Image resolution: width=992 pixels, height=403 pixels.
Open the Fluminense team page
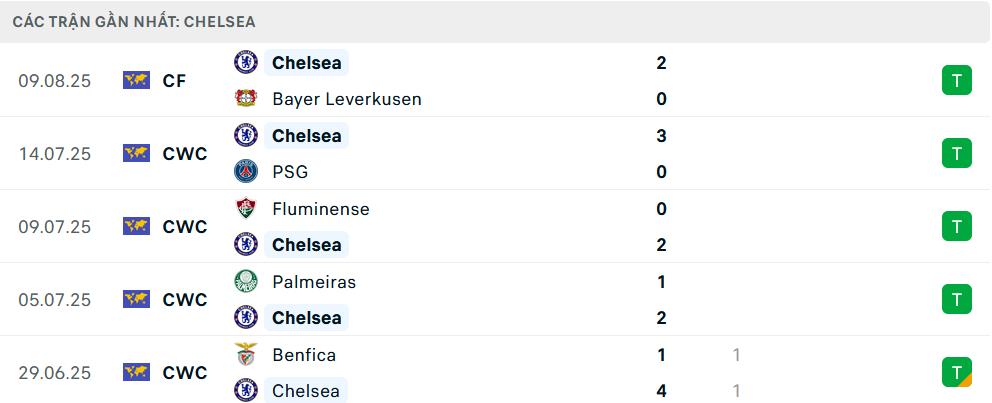(x=320, y=209)
